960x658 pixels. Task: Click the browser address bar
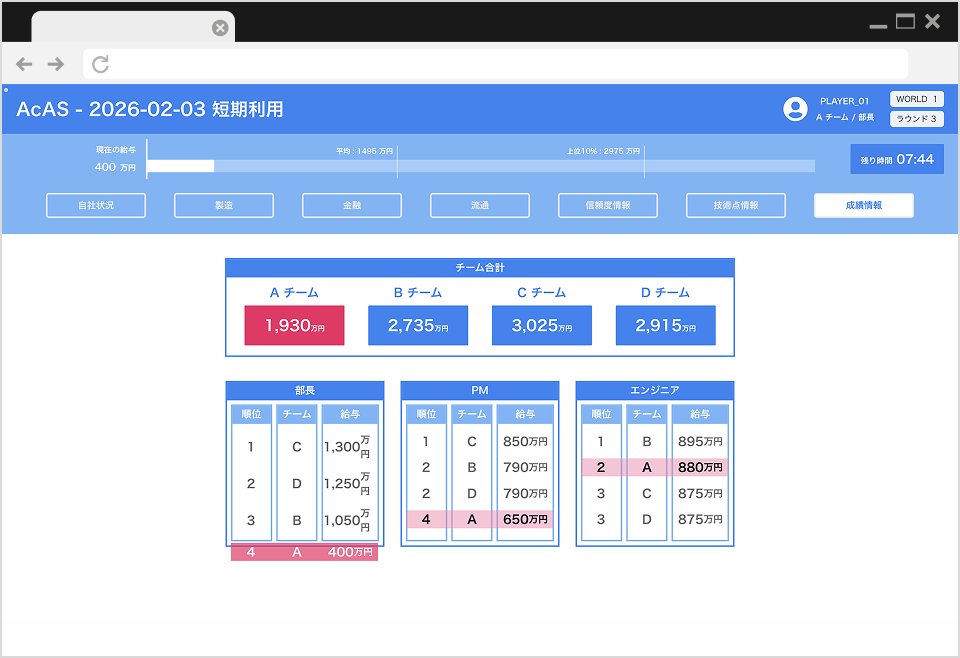495,64
